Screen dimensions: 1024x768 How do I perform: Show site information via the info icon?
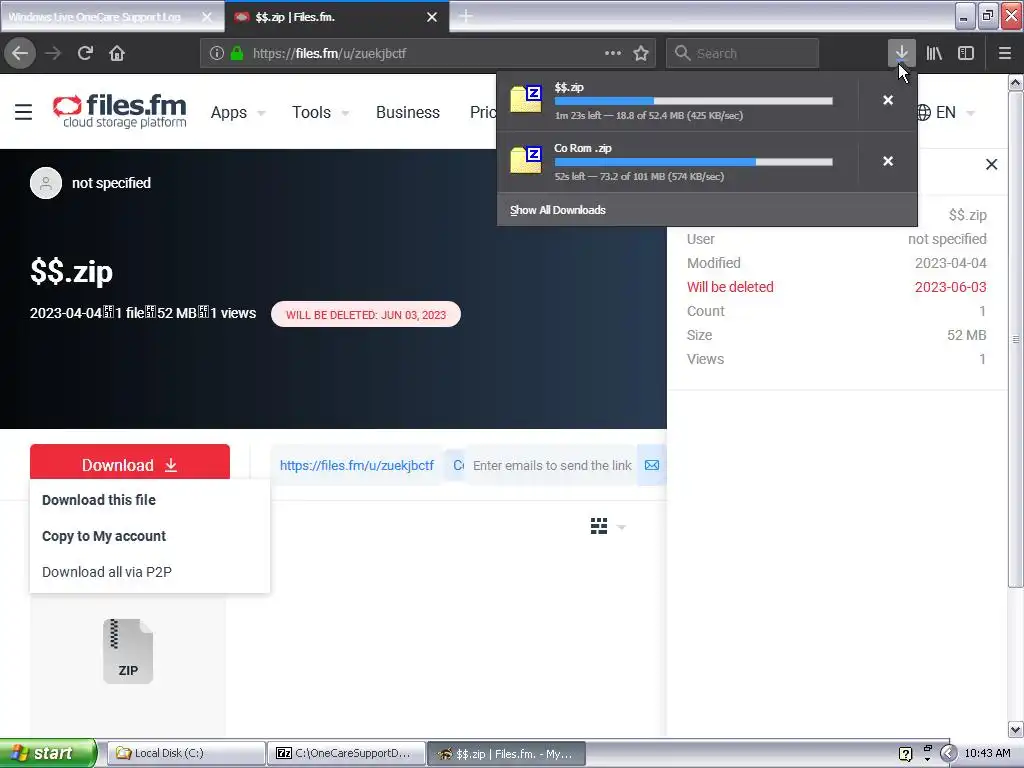(217, 54)
